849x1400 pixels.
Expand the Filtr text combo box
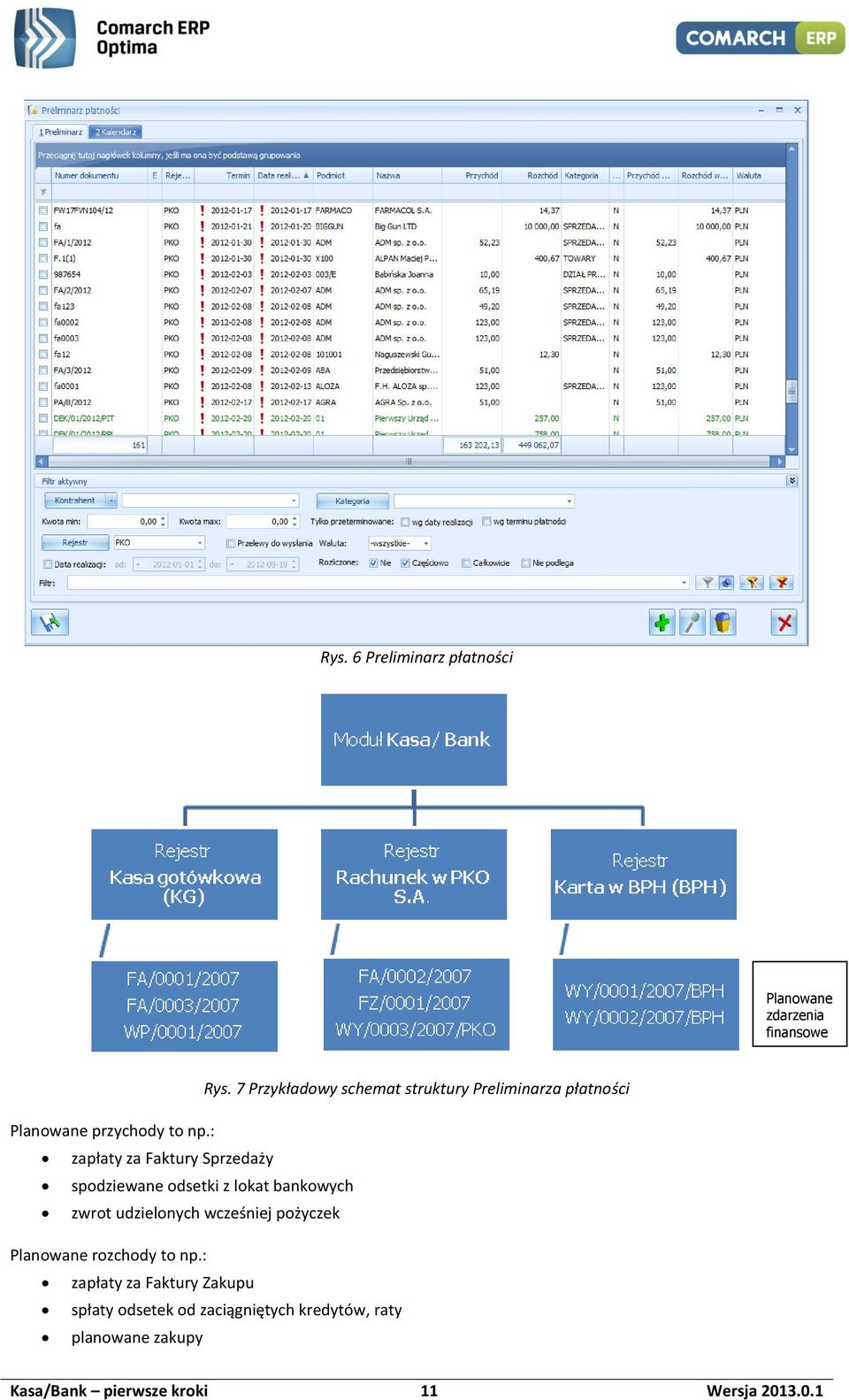pos(684,583)
